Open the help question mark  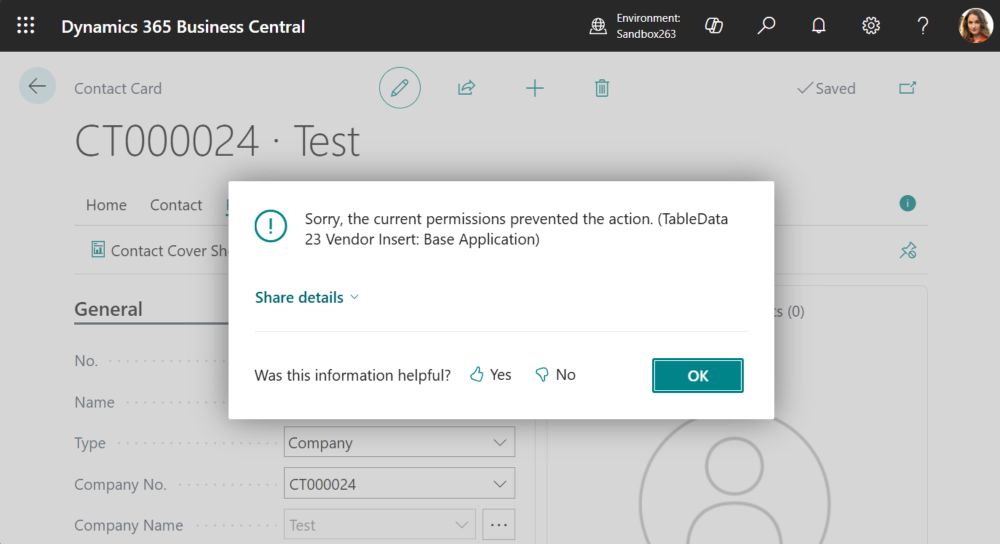923,26
